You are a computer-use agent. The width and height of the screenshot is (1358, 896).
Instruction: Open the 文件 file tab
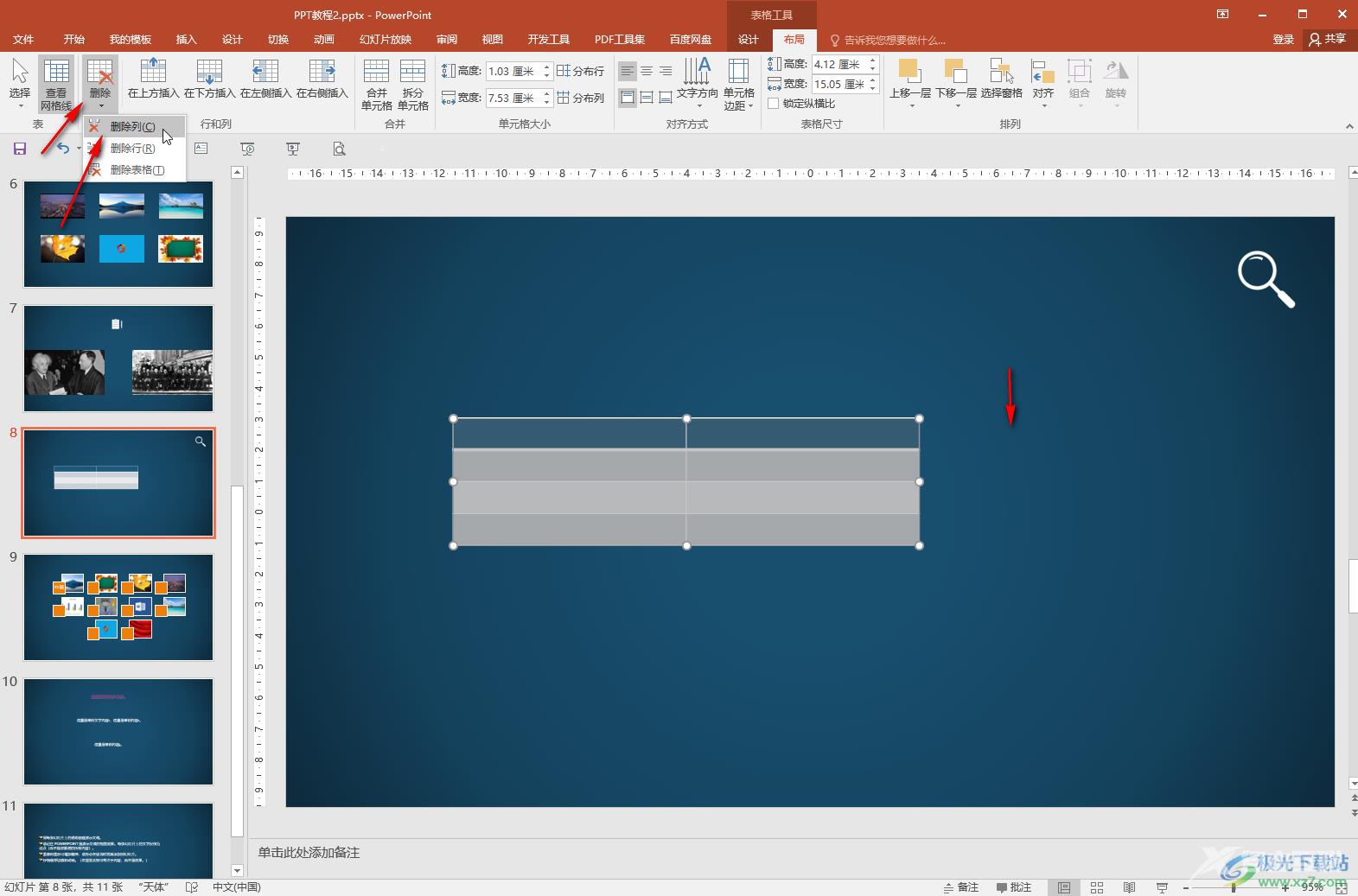(x=23, y=40)
